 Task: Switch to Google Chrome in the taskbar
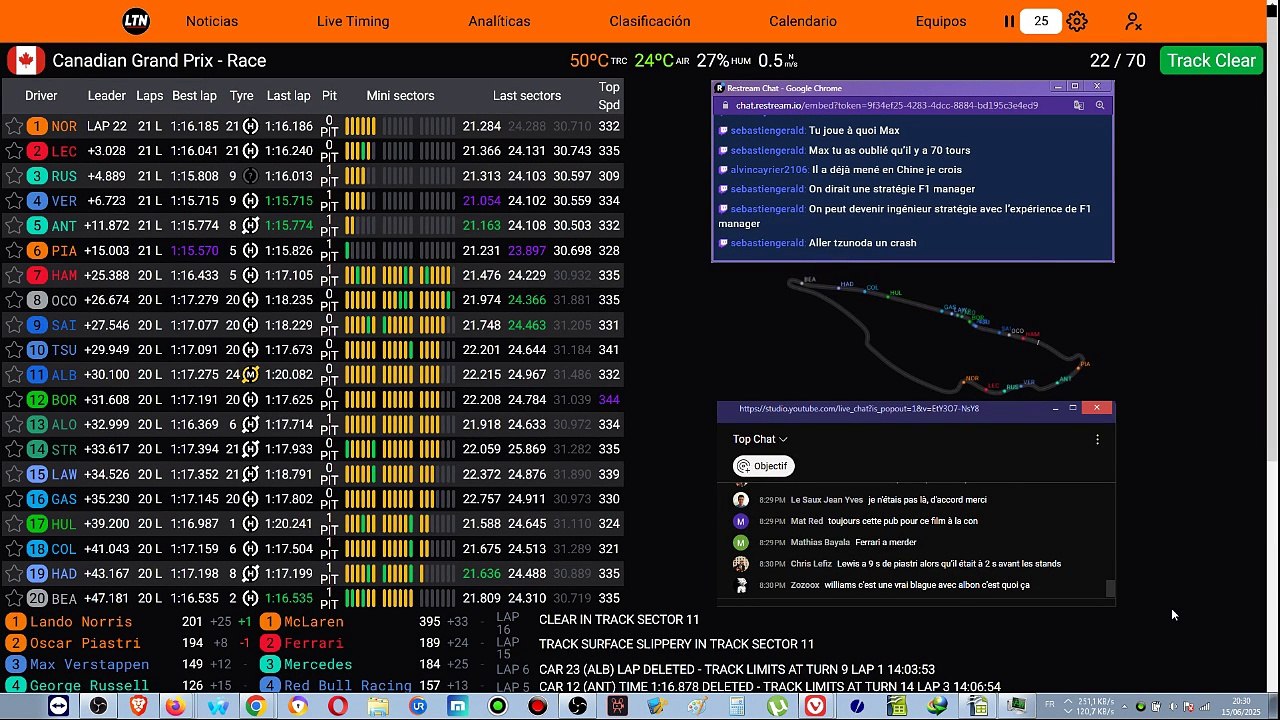(256, 706)
